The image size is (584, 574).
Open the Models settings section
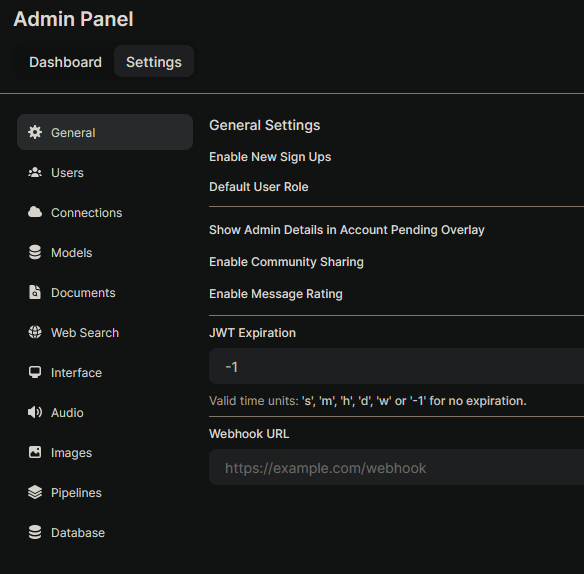click(105, 252)
